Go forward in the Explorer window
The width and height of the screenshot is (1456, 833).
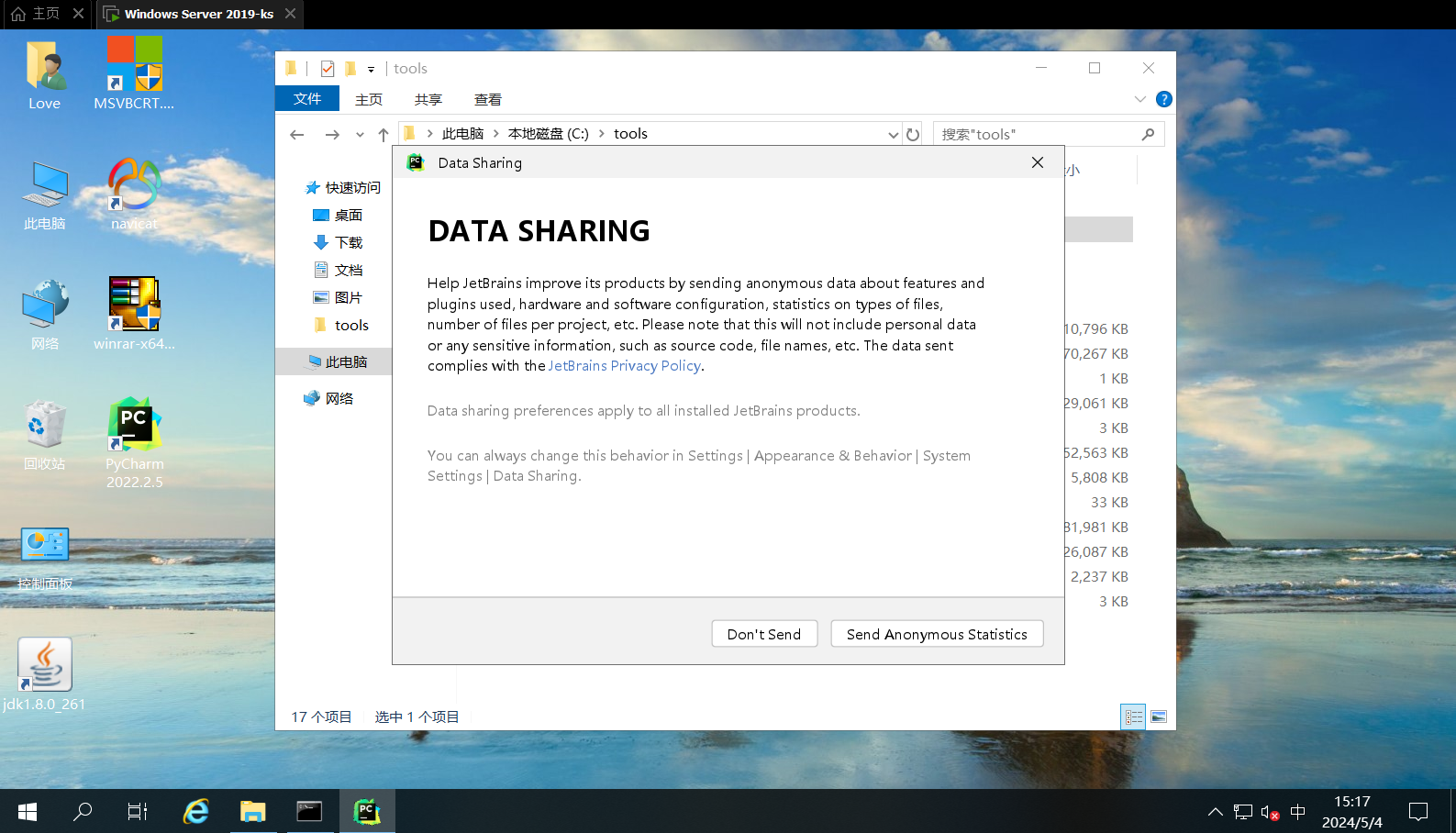click(332, 134)
